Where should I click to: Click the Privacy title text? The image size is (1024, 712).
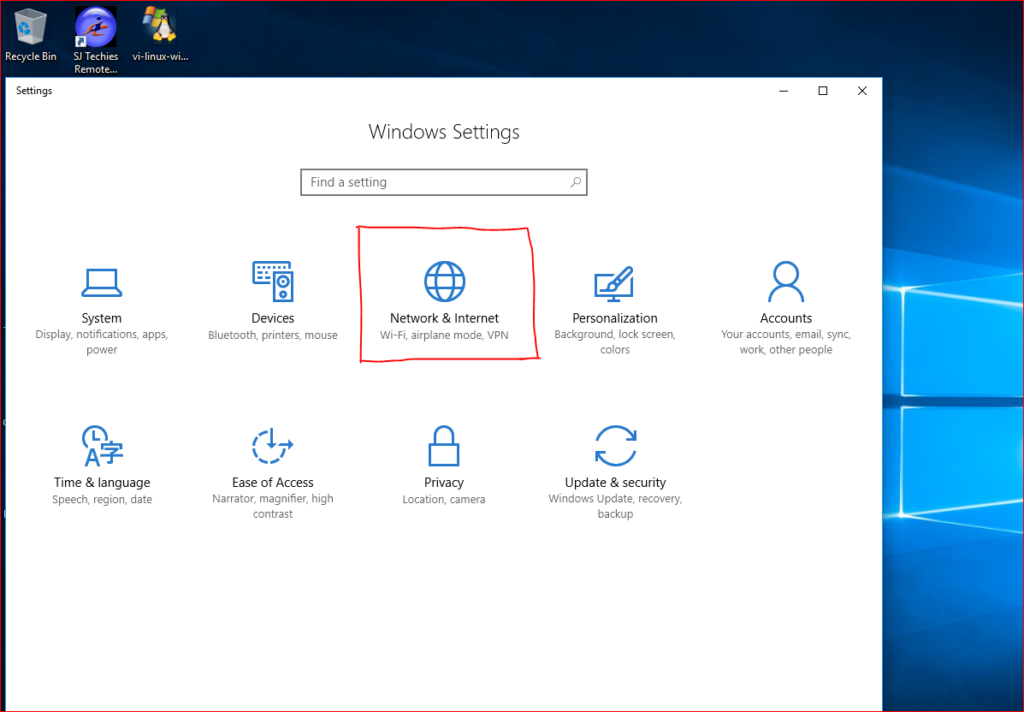[x=443, y=482]
